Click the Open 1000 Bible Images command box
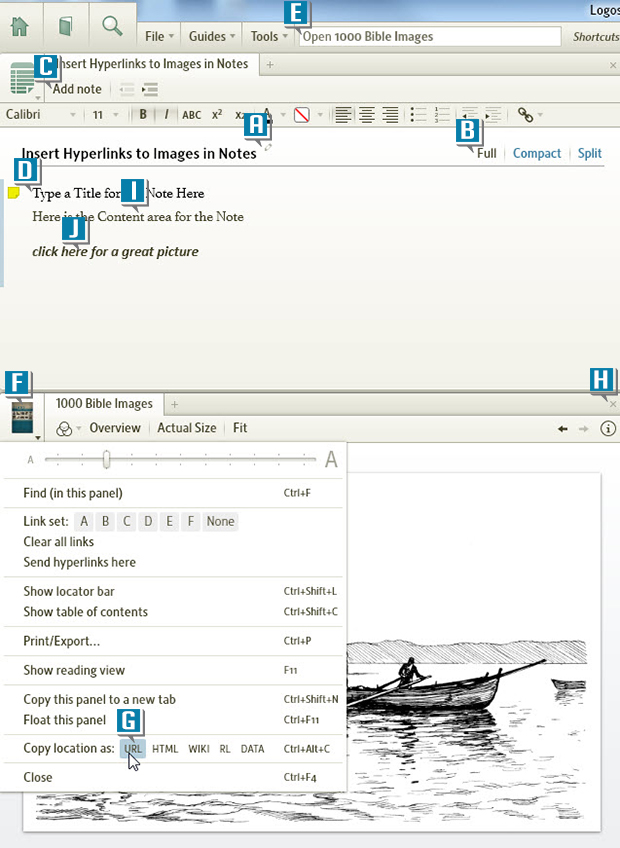Screen dimensions: 620x848 [430, 37]
